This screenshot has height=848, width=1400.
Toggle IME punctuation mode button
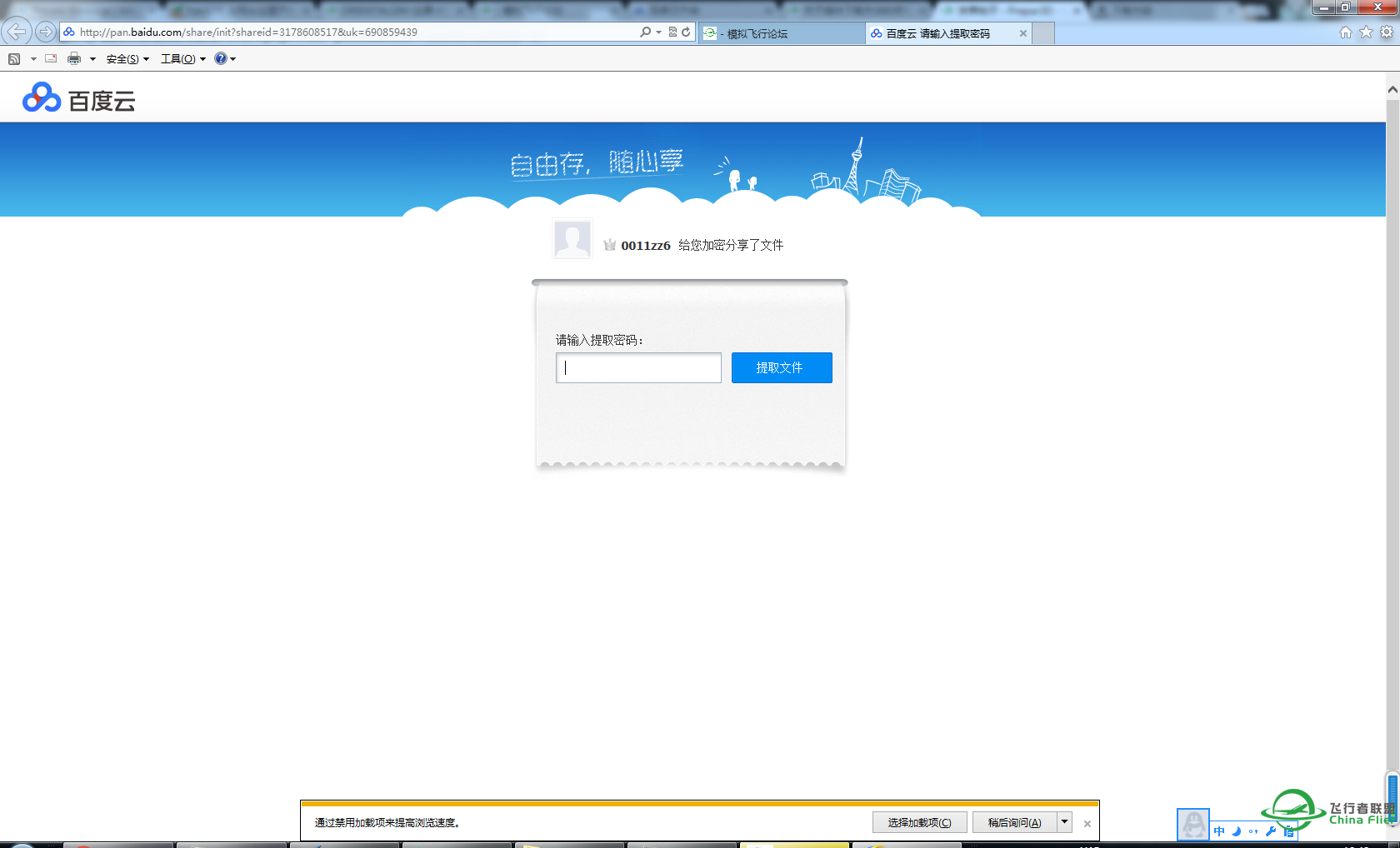(x=1253, y=831)
